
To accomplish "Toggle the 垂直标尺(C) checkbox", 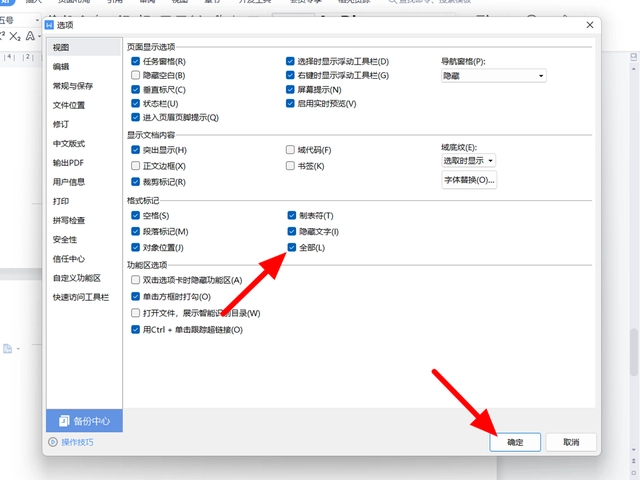I will 136,89.
